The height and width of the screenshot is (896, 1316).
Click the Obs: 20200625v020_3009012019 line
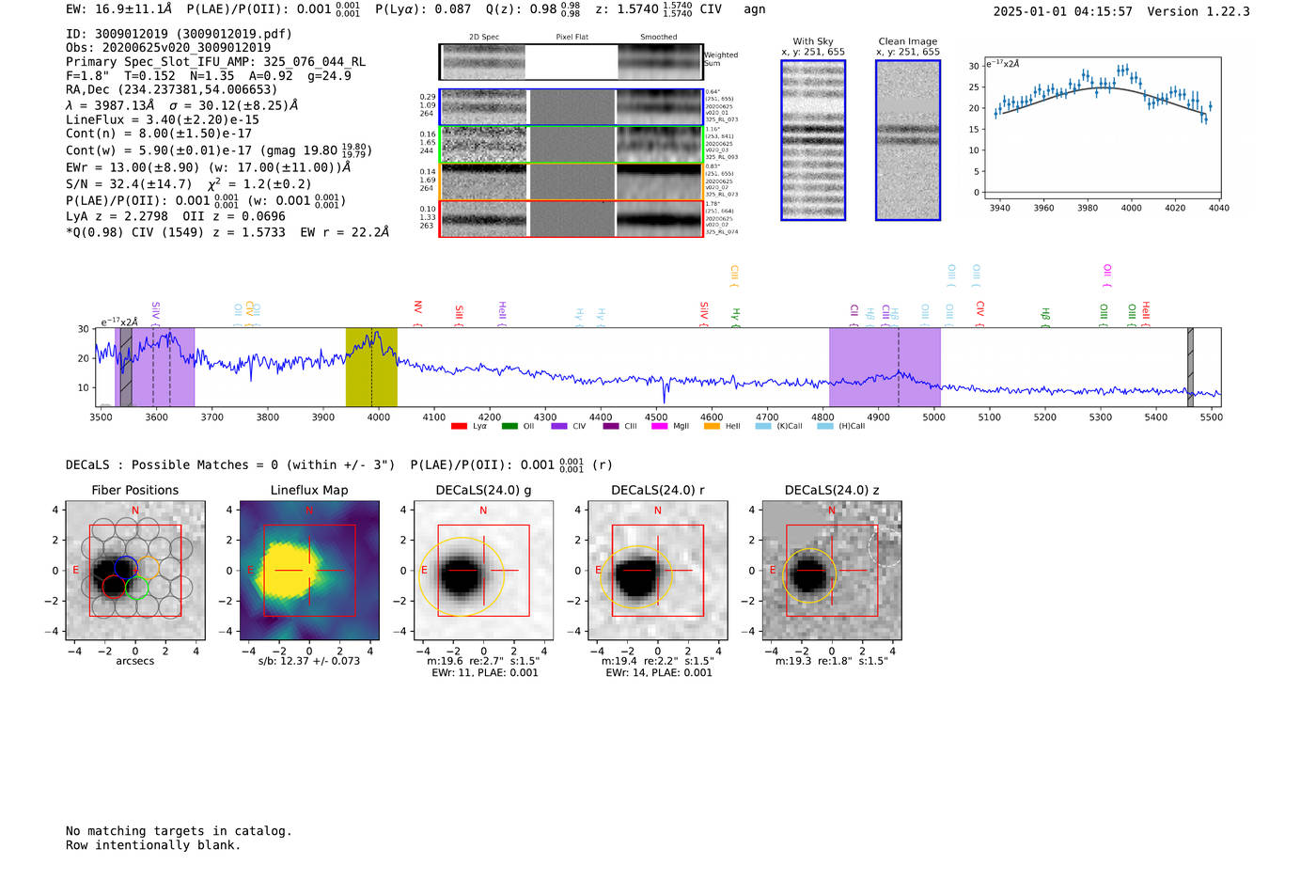point(168,47)
